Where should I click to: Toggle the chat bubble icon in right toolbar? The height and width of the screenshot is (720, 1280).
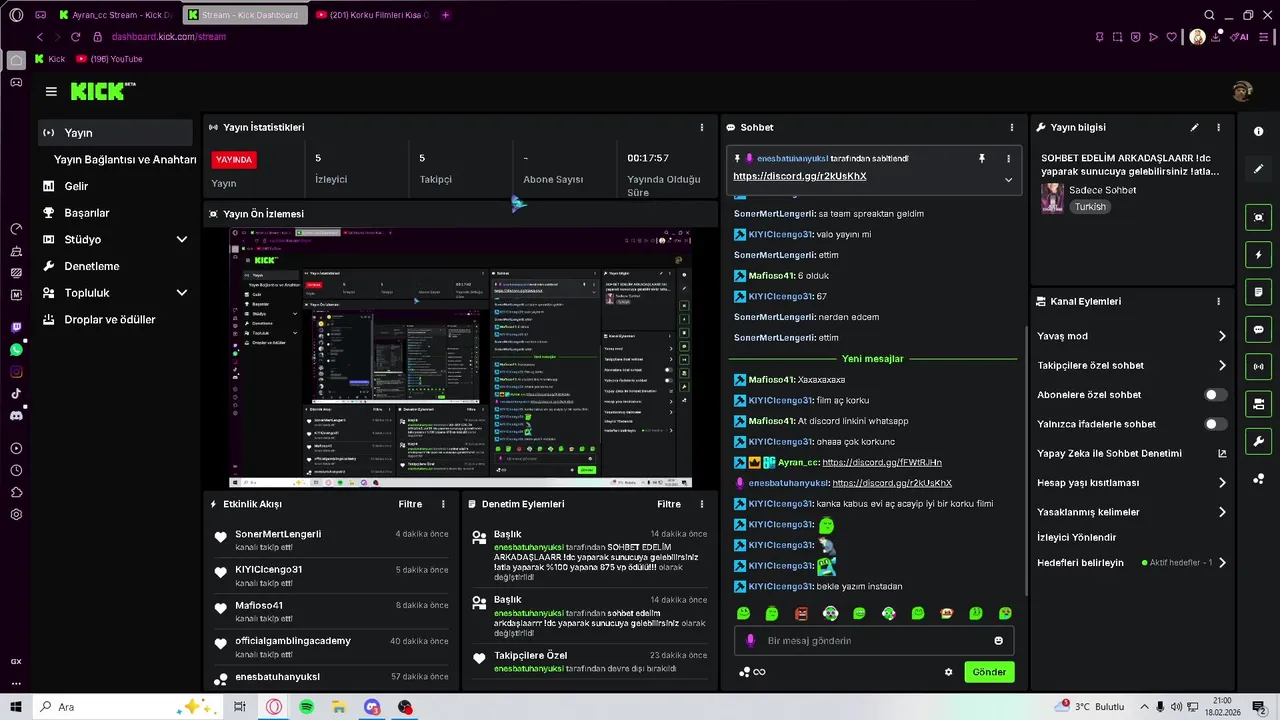[1258, 329]
